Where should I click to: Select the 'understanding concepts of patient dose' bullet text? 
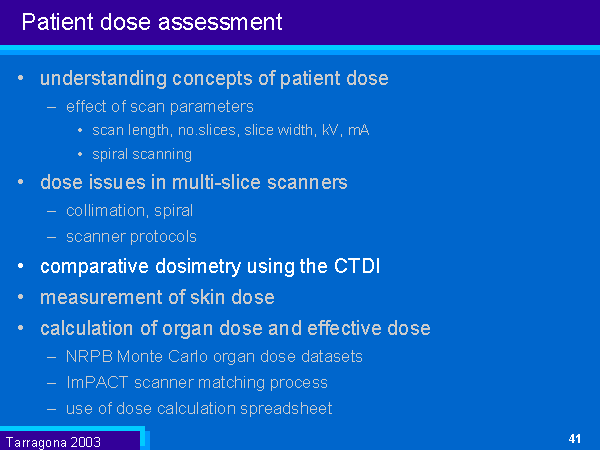tap(214, 78)
